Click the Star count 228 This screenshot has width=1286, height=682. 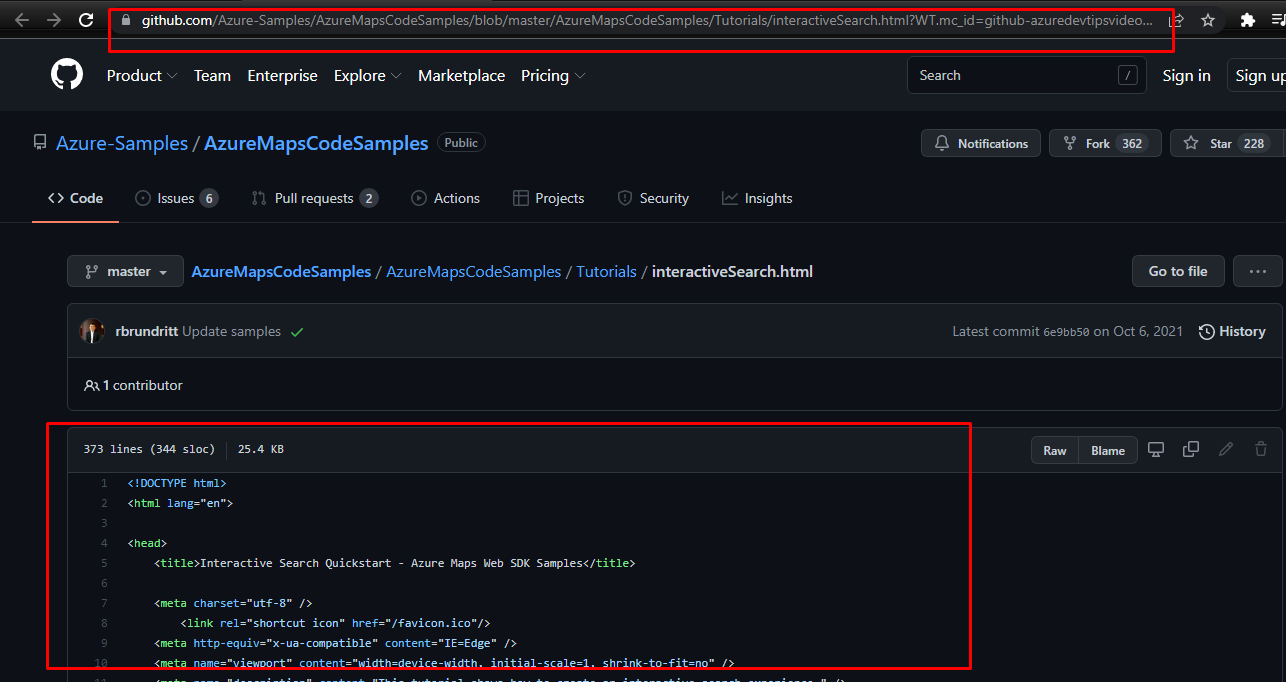tap(1254, 144)
